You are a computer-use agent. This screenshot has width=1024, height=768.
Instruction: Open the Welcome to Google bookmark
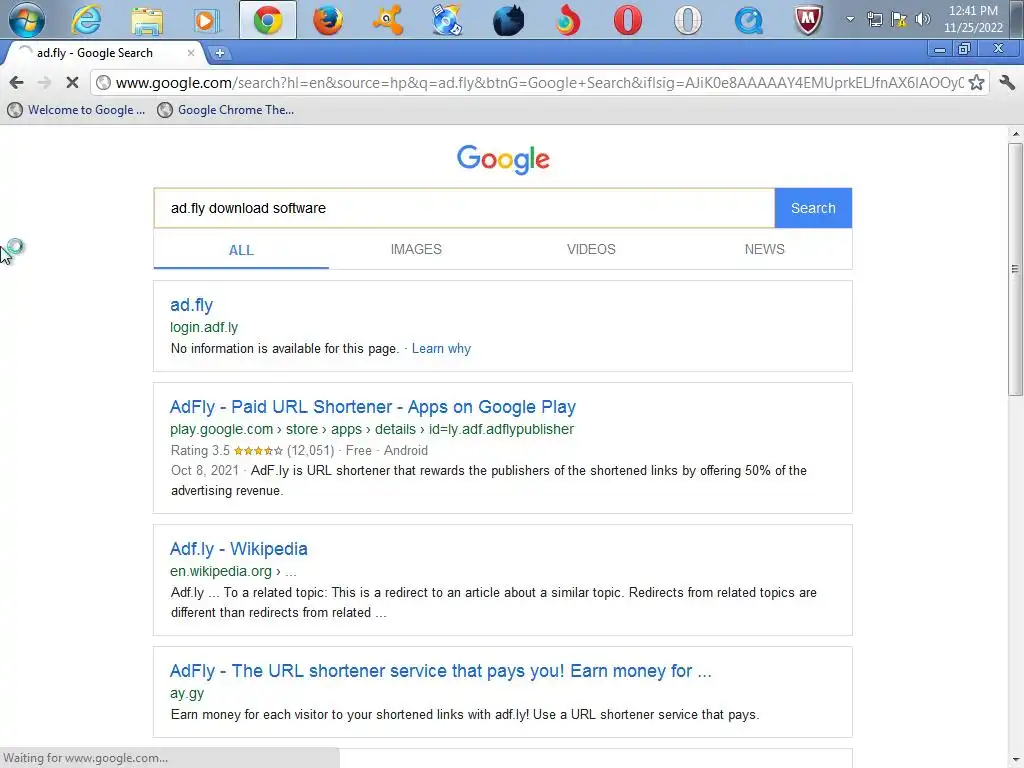(x=76, y=110)
